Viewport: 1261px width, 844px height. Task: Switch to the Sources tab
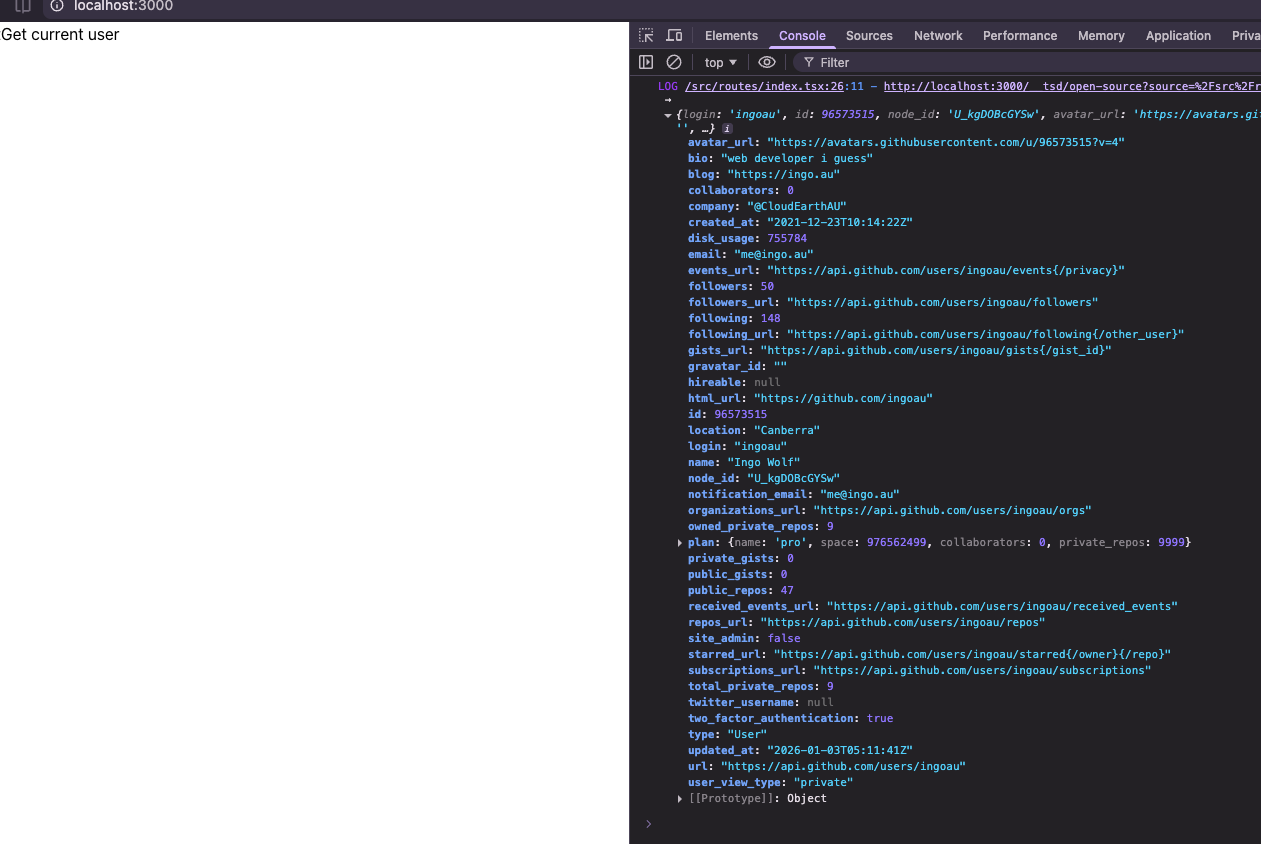point(869,35)
